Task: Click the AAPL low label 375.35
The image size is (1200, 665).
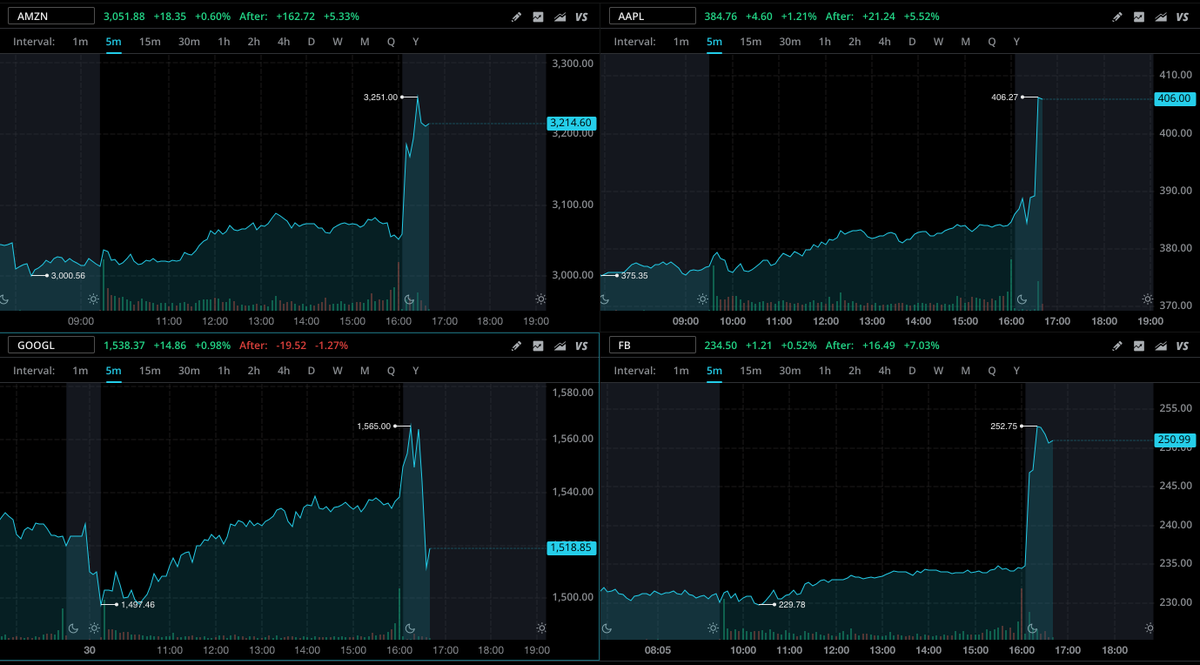Action: pos(634,275)
